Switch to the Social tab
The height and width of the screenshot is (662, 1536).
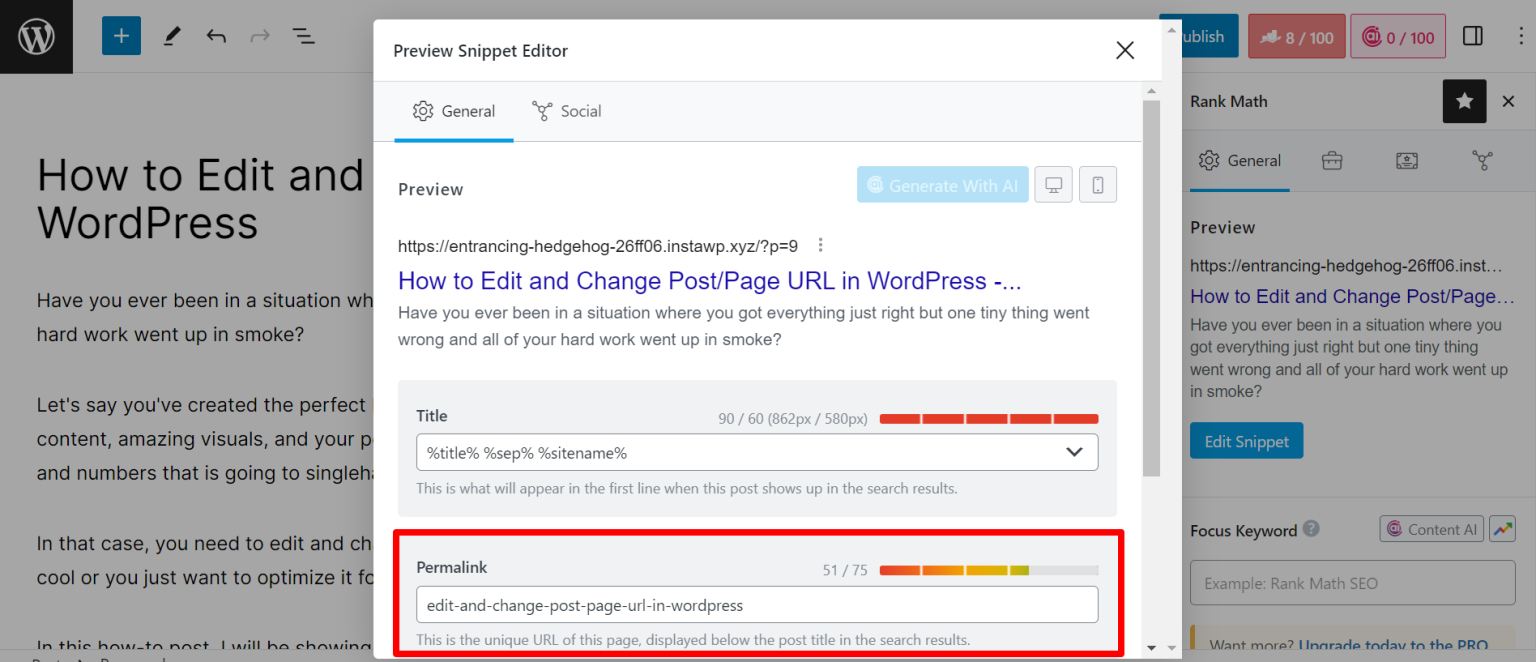pyautogui.click(x=567, y=111)
